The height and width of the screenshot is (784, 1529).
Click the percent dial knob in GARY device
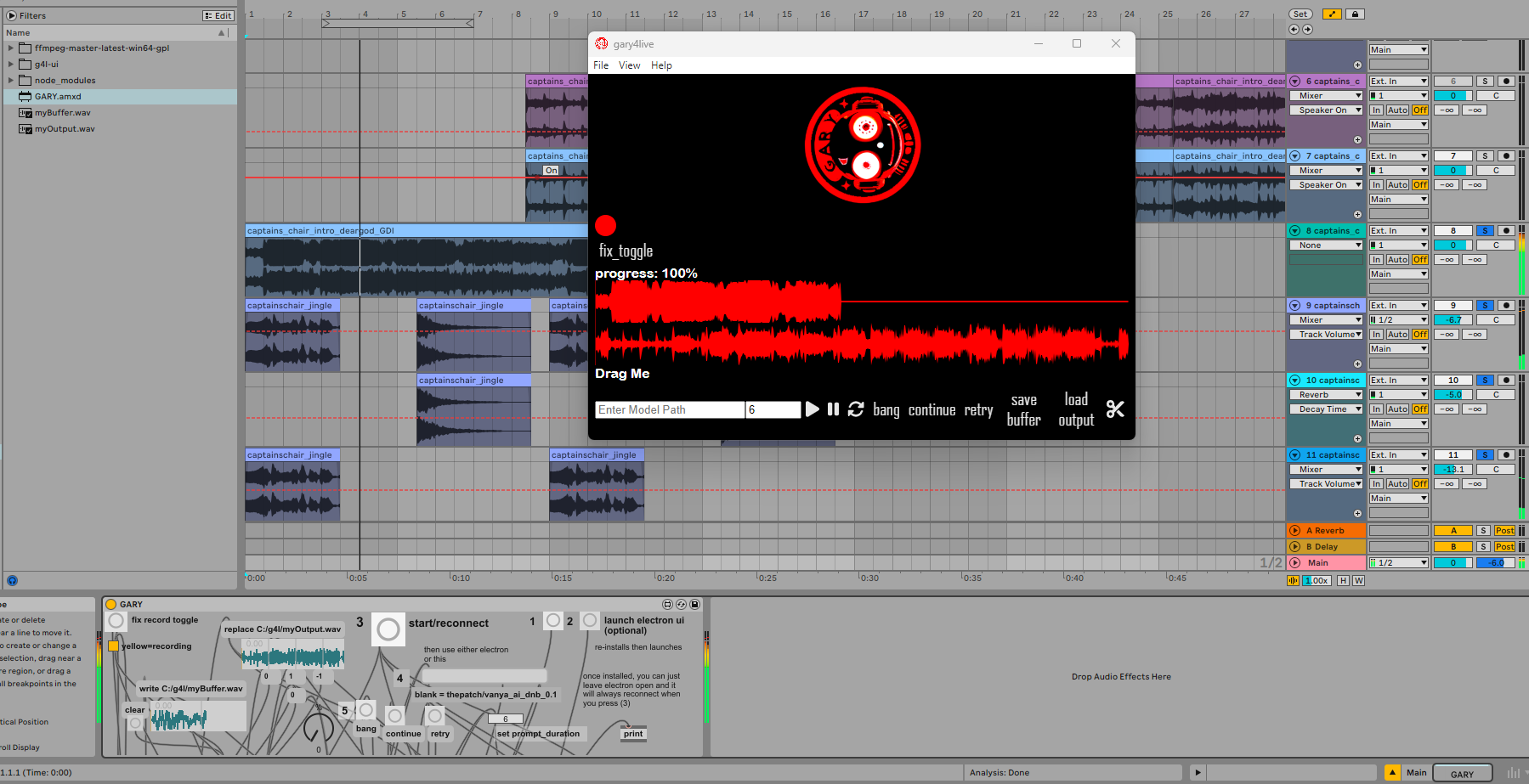pyautogui.click(x=319, y=728)
